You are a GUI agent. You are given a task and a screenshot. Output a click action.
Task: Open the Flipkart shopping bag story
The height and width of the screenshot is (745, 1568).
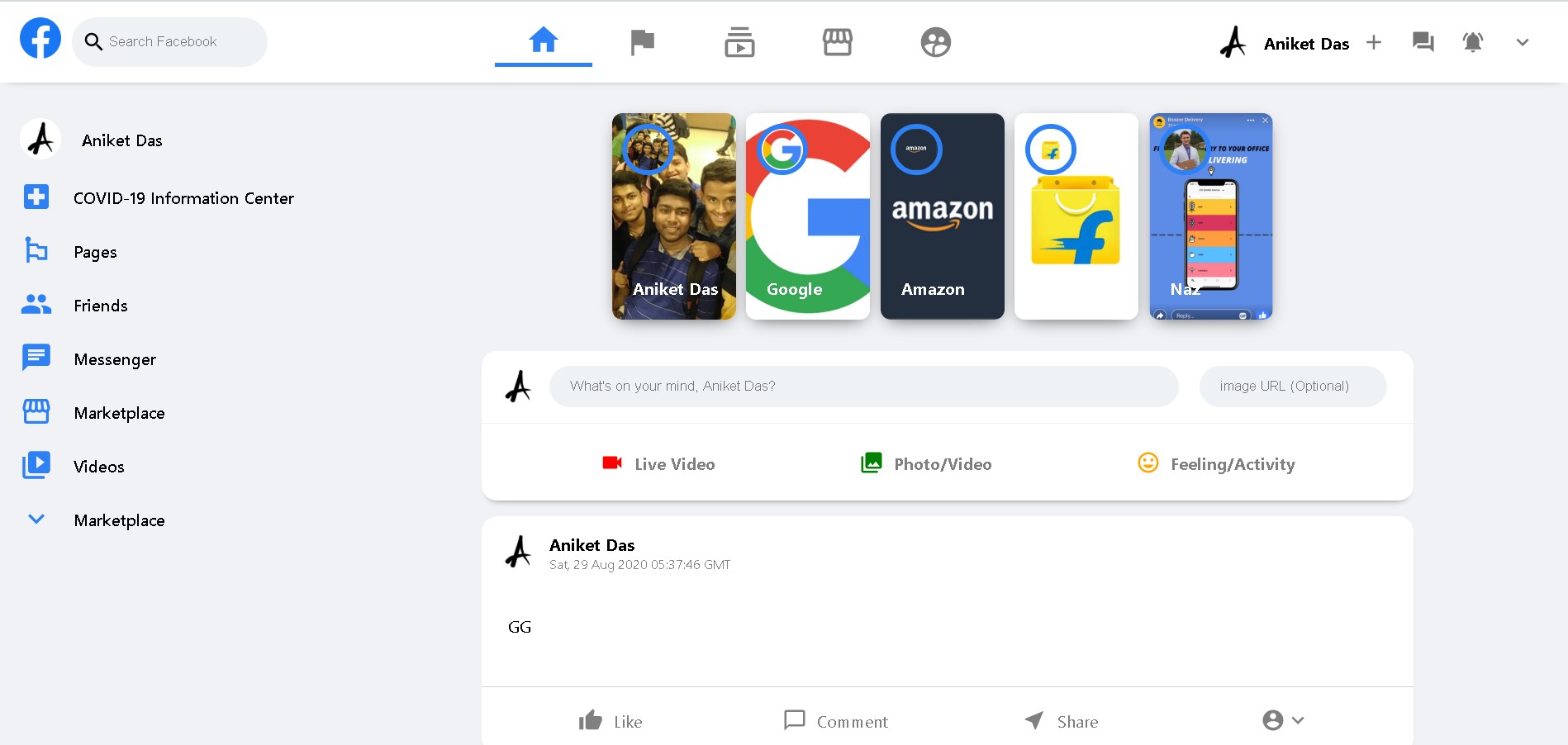(1076, 216)
